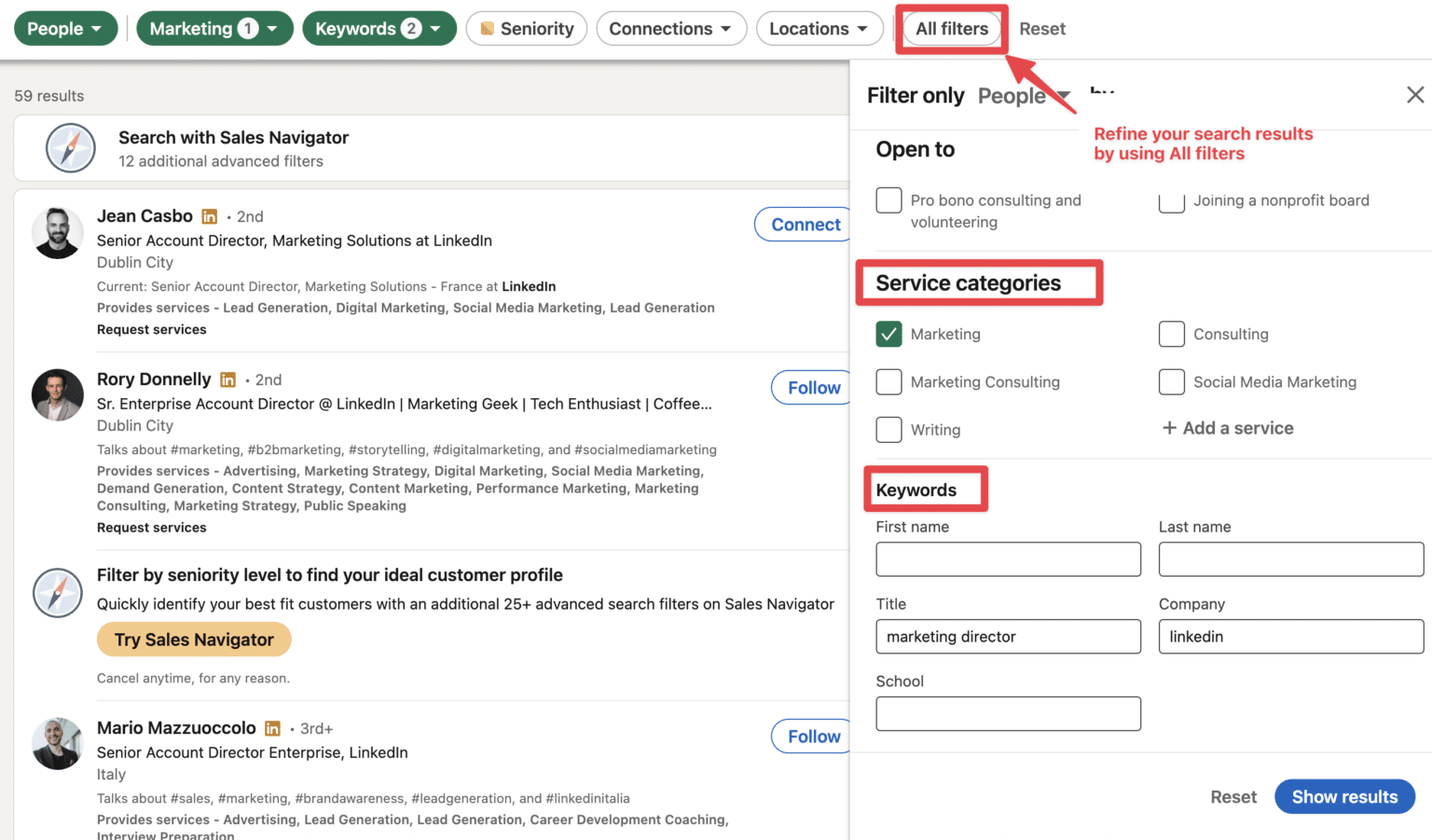1432x840 pixels.
Task: Check Joining a nonprofit board
Action: 1171,200
